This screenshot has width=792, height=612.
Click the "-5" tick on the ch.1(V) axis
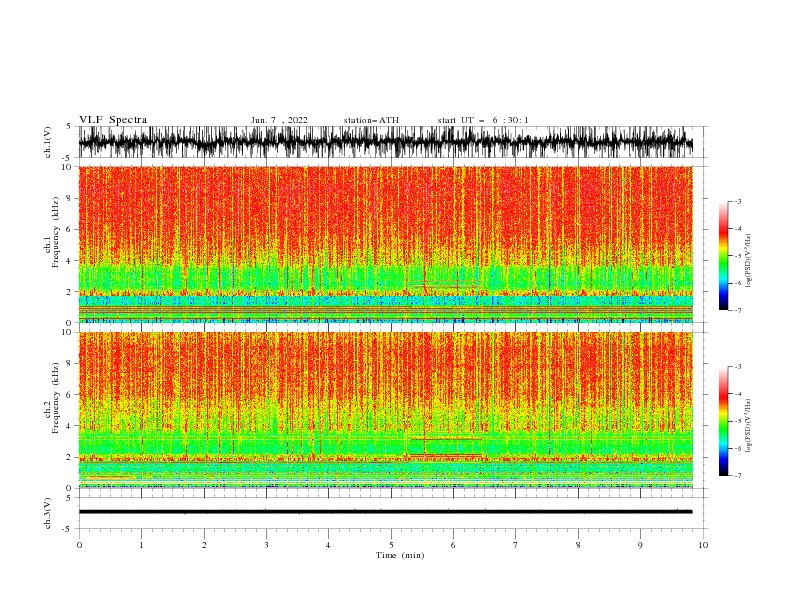pyautogui.click(x=68, y=158)
